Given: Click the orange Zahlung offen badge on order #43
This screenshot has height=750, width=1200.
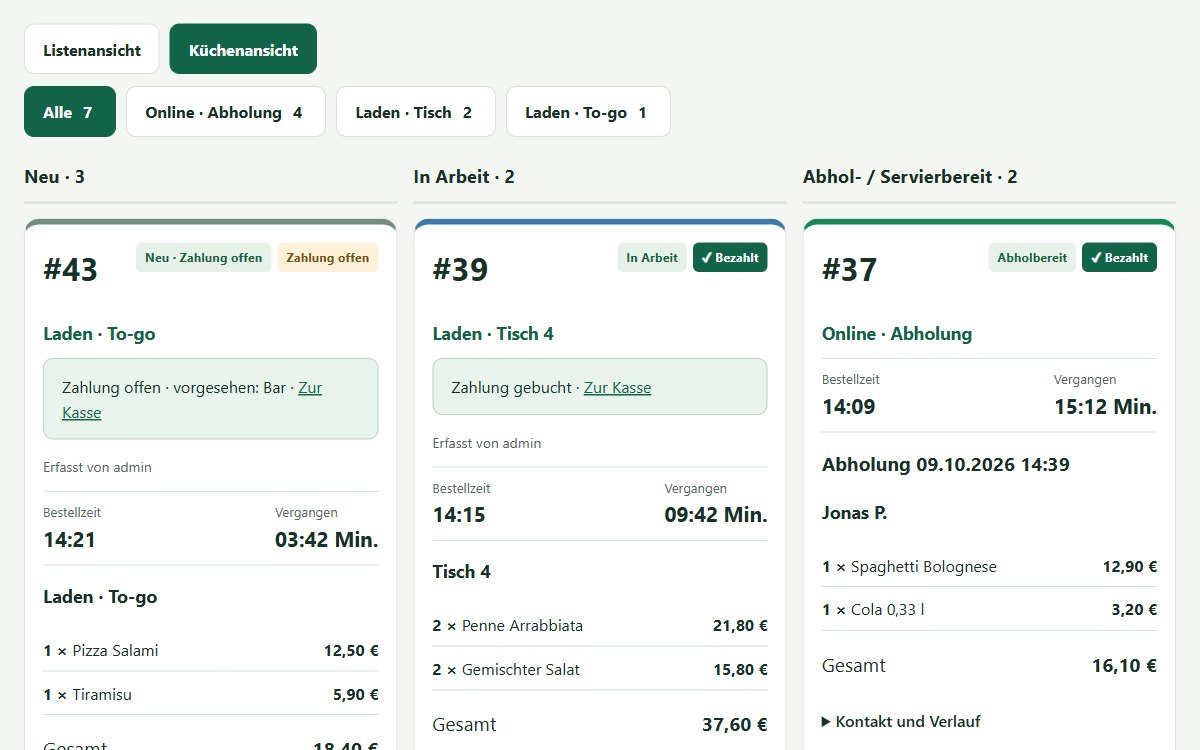Looking at the screenshot, I should tap(328, 257).
